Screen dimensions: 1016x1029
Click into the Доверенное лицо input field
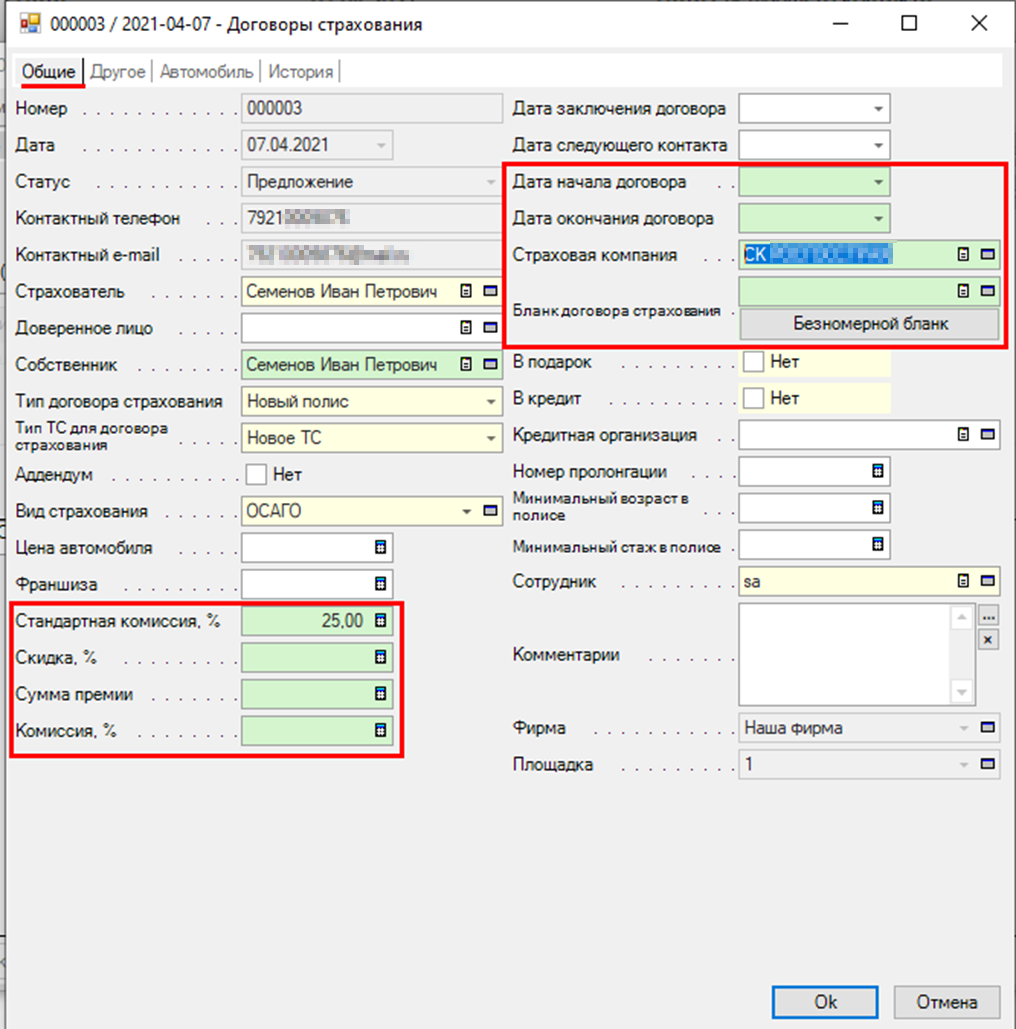point(345,328)
